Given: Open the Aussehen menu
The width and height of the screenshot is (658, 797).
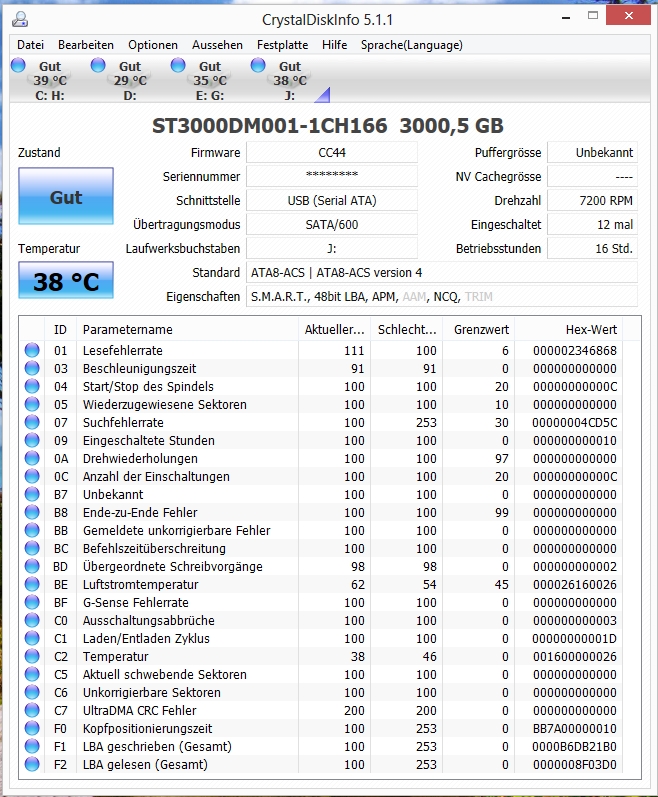Looking at the screenshot, I should click(x=217, y=45).
